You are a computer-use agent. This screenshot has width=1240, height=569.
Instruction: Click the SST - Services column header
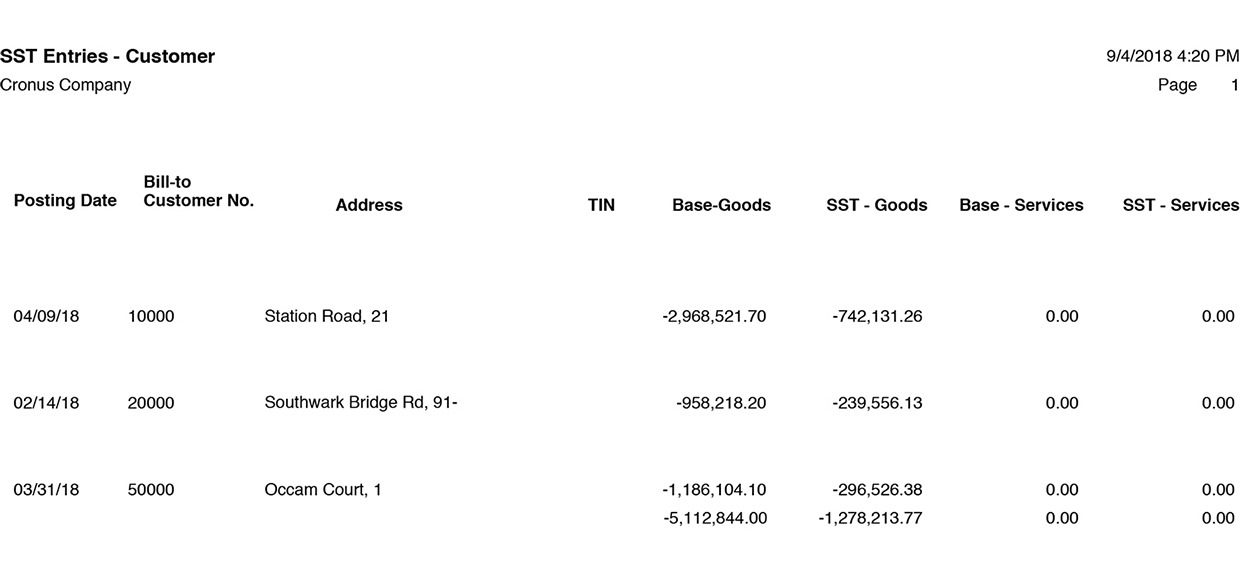pyautogui.click(x=1181, y=205)
